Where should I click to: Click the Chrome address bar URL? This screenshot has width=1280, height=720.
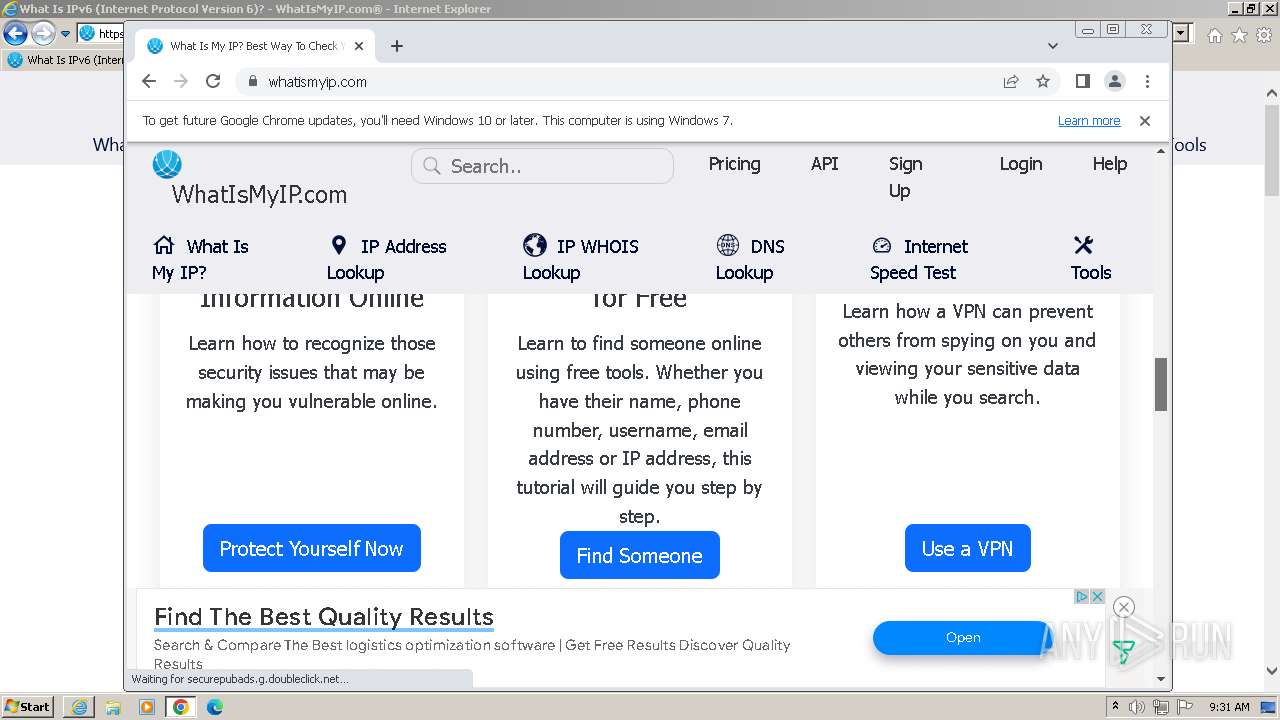point(318,82)
